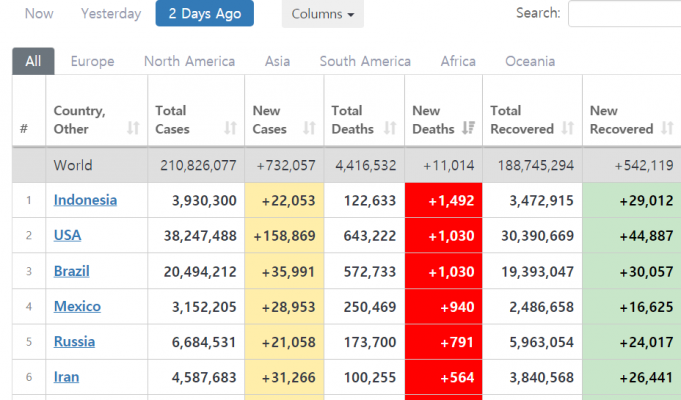Switch to the Europe tab
Image resolution: width=681 pixels, height=400 pixels.
(x=92, y=61)
